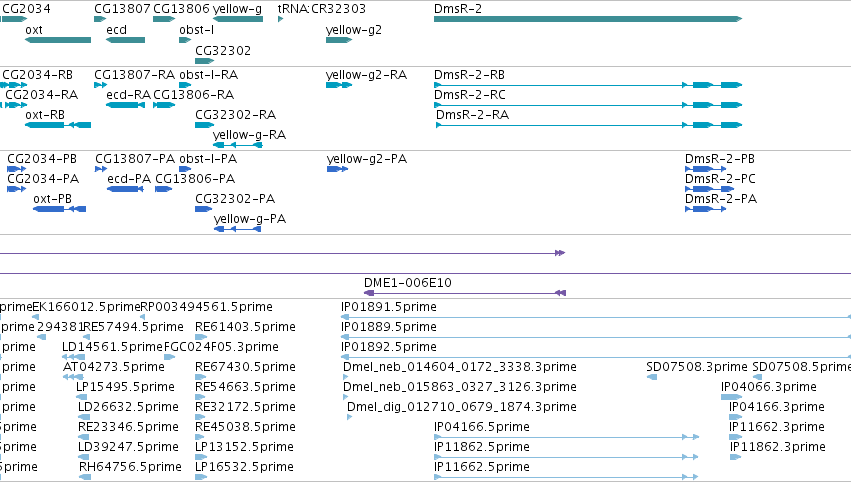Select IP04166.5prime EST label

482,427
